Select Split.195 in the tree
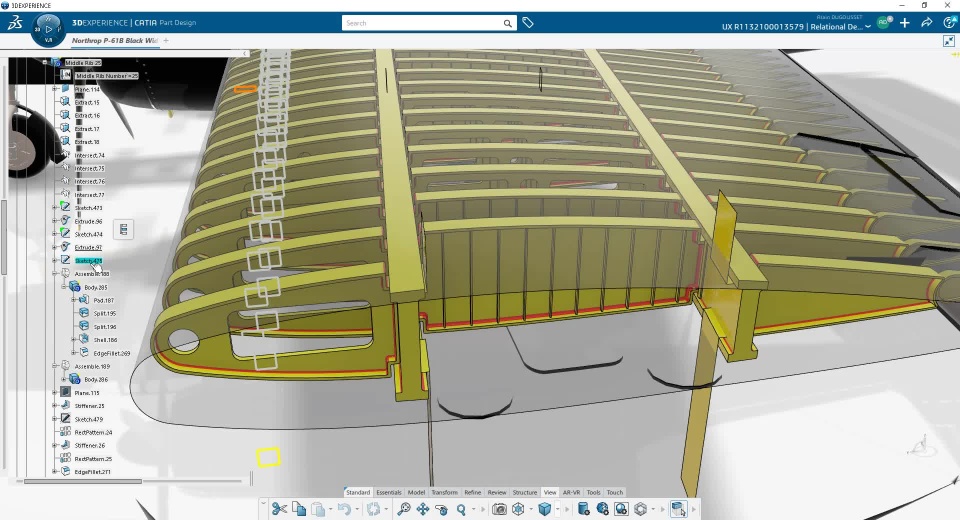The width and height of the screenshot is (960, 520). (105, 313)
